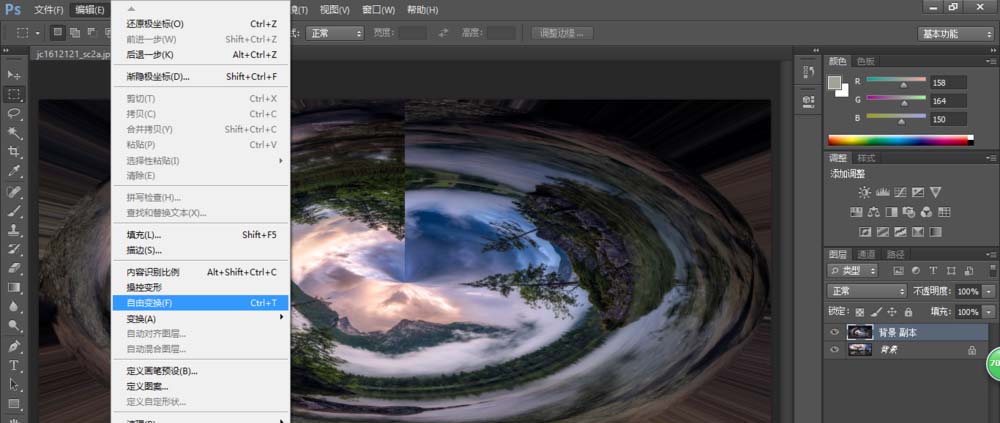Choose 后退一步(K) menu entry
This screenshot has height=423, width=1000.
click(x=200, y=55)
